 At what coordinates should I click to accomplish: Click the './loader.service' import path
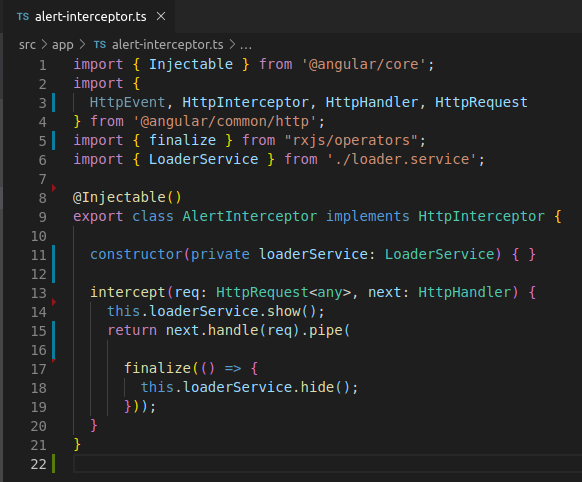pyautogui.click(x=402, y=160)
